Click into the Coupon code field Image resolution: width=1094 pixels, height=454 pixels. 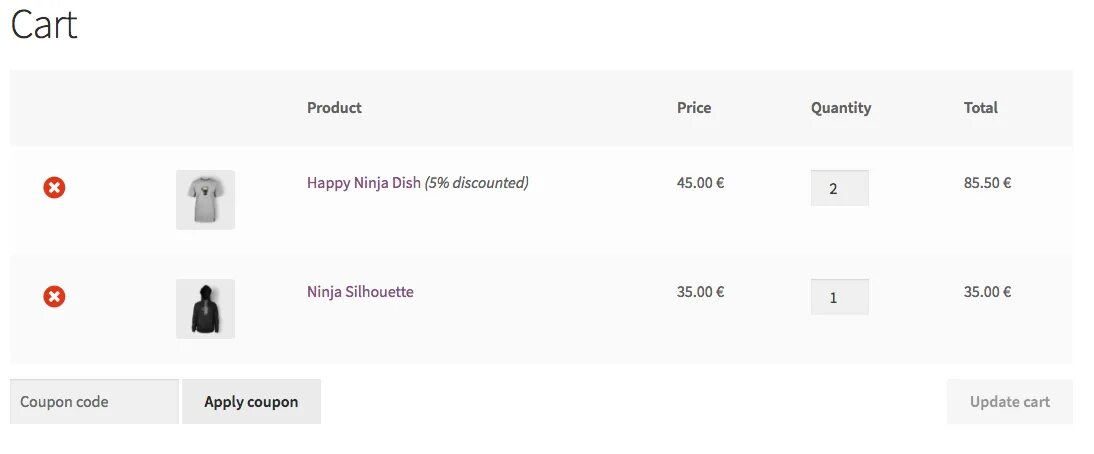pos(94,402)
